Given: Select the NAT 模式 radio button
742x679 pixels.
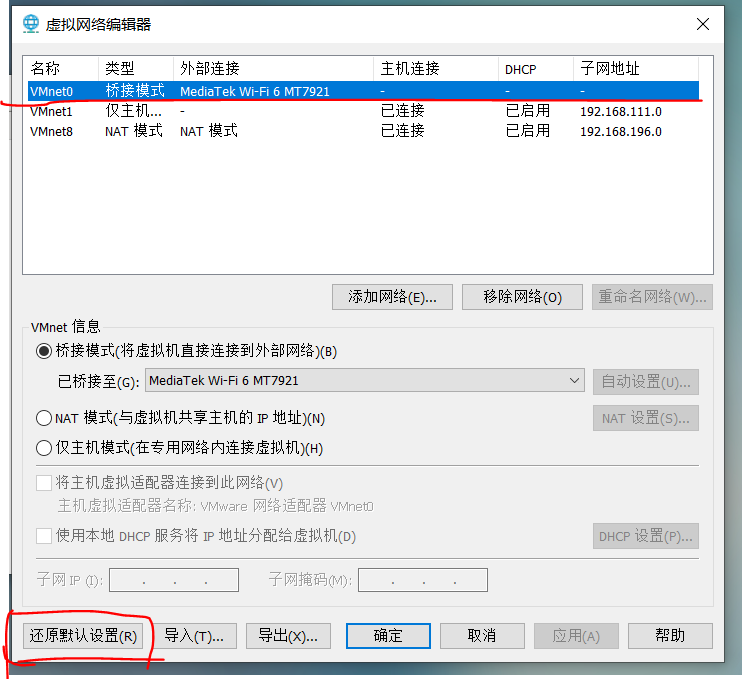Looking at the screenshot, I should click(44, 418).
